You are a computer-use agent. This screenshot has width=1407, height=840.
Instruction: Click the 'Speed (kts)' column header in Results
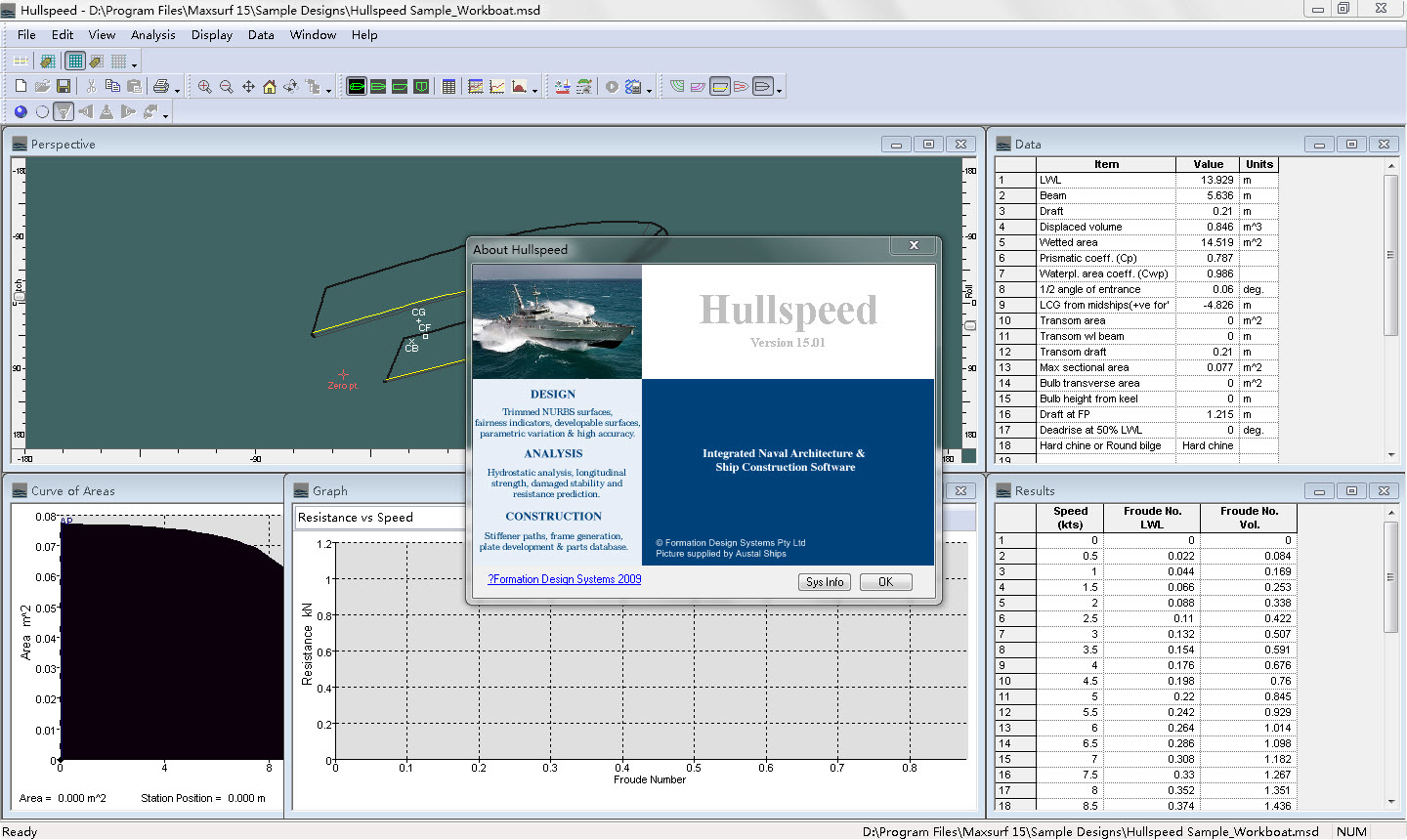[1070, 518]
